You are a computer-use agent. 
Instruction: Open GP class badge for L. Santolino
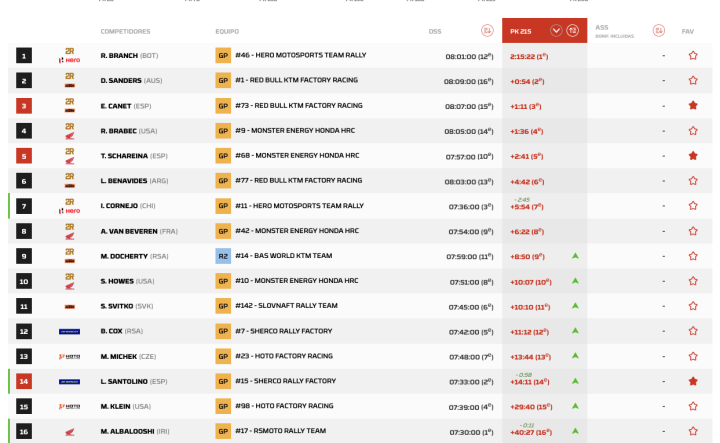coord(223,381)
